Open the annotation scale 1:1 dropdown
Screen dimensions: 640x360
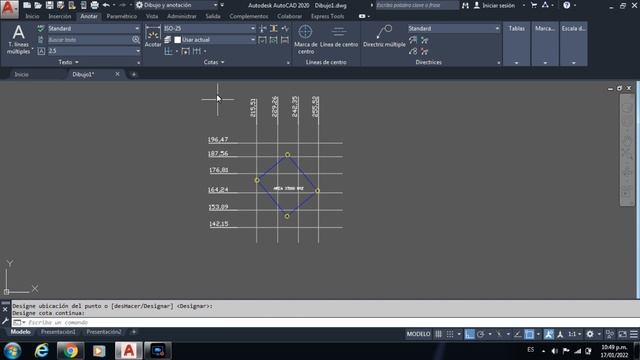(x=575, y=334)
